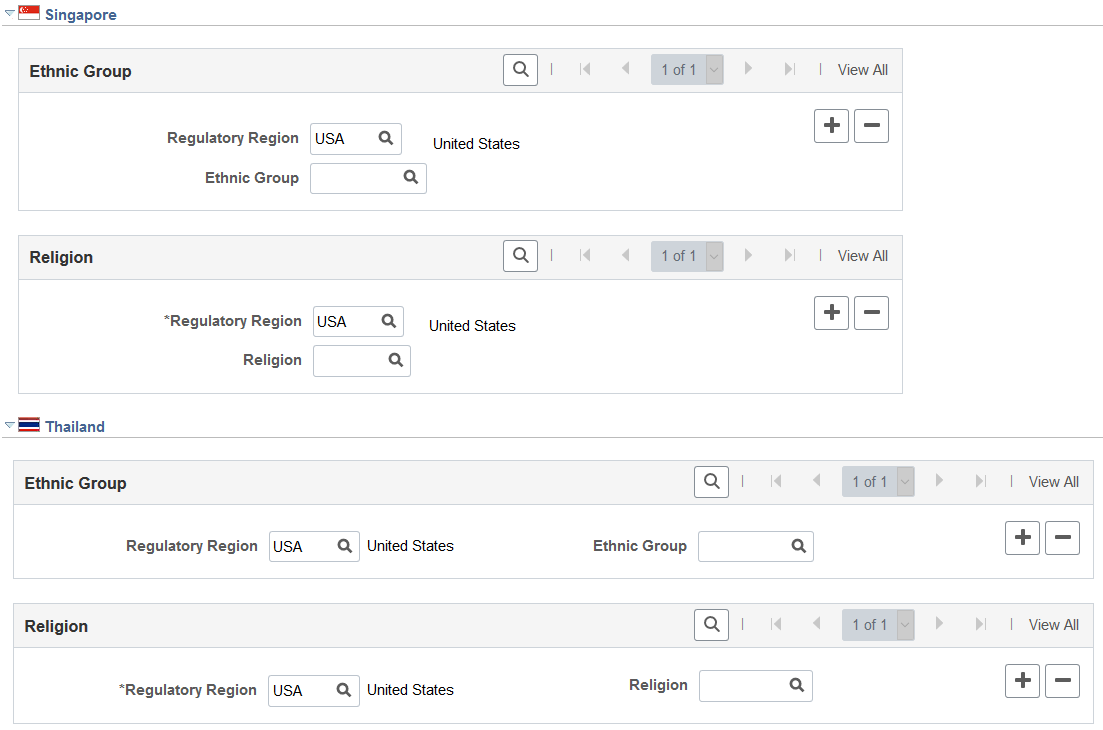Open row selector dropdown in Singapore Ethnic Group
This screenshot has height=730, width=1103.
(x=715, y=70)
